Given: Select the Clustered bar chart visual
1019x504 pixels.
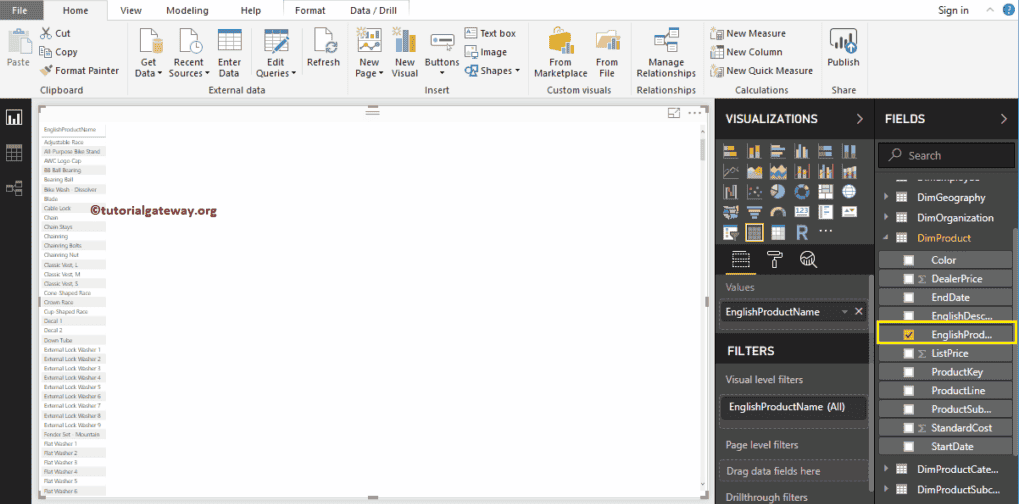Looking at the screenshot, I should 778,151.
